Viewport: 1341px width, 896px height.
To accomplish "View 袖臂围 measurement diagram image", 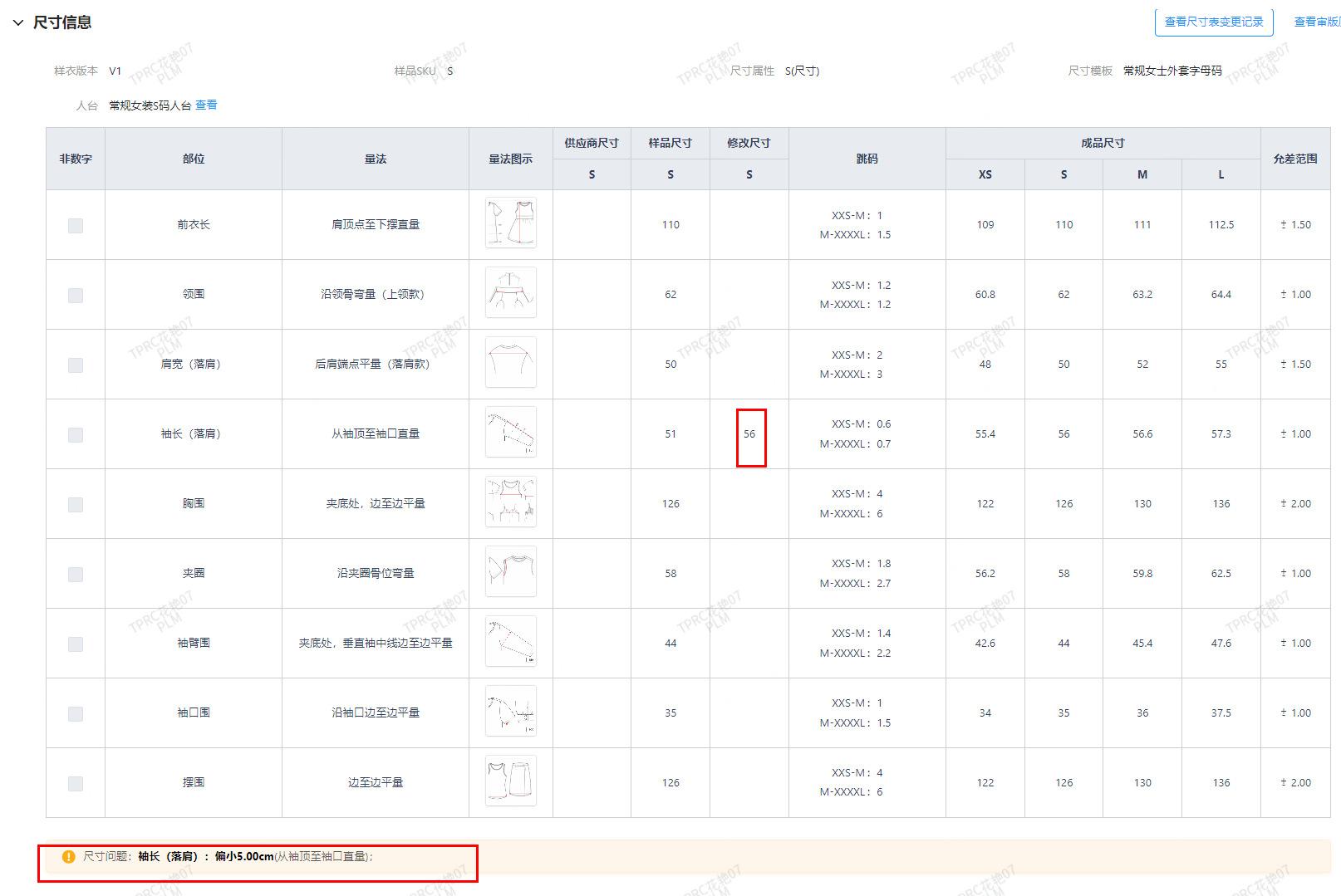I will (x=510, y=642).
